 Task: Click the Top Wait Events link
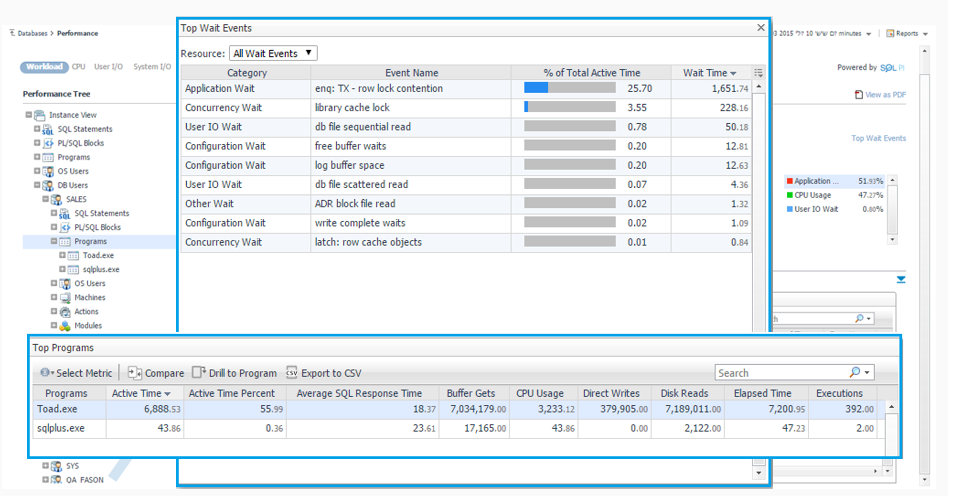point(878,138)
